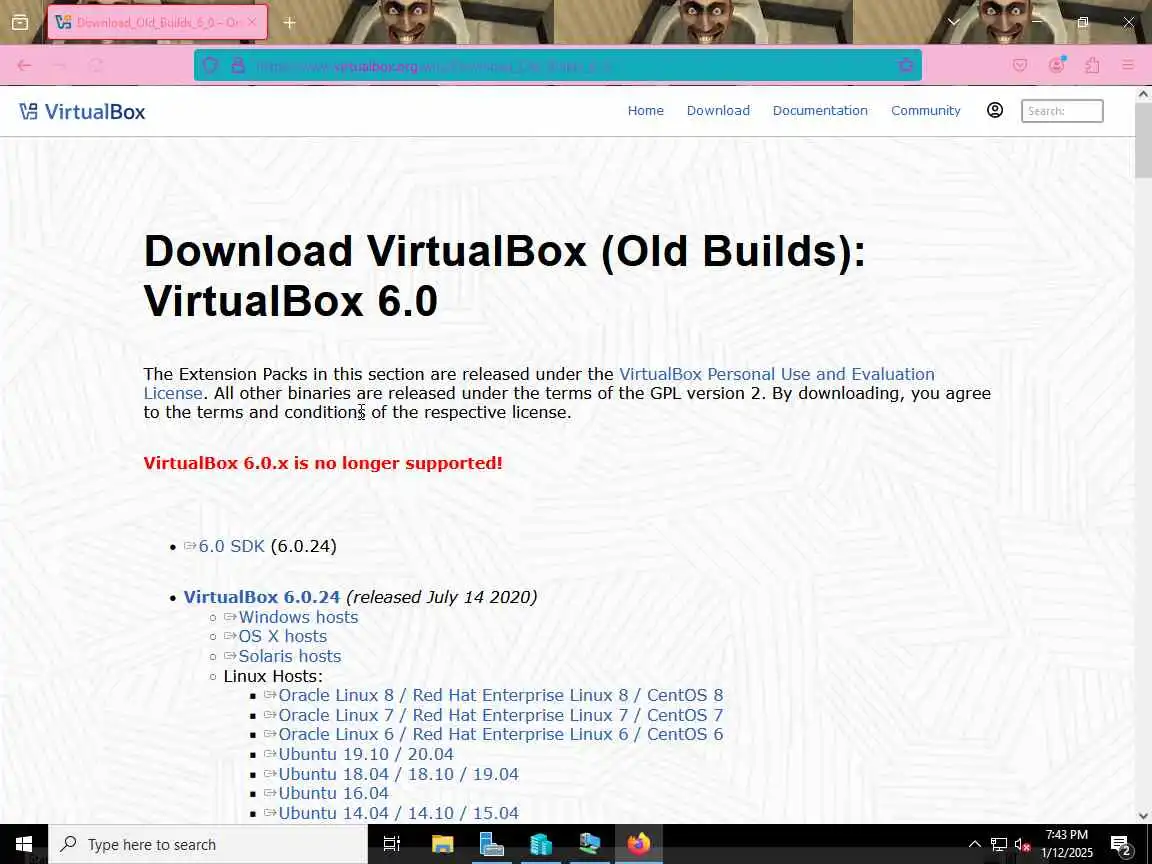
Task: Open the user account profile icon
Action: coord(995,110)
